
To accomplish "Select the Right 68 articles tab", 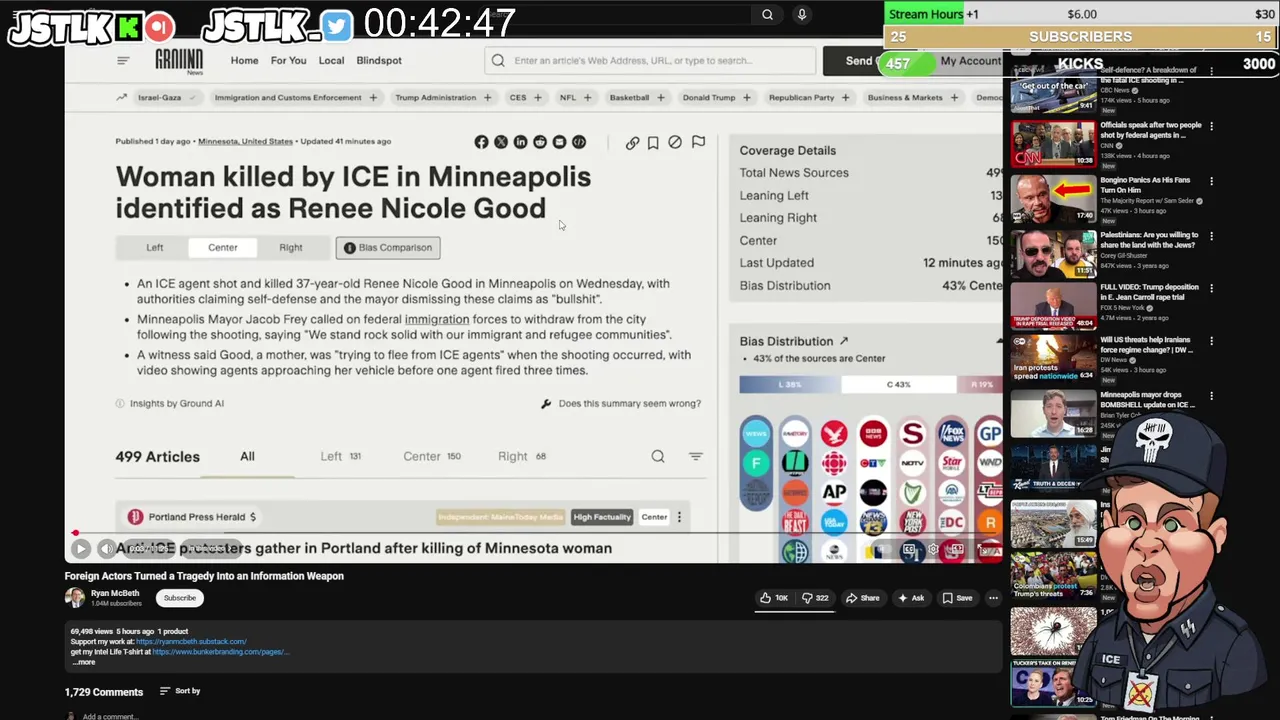I will coord(522,456).
